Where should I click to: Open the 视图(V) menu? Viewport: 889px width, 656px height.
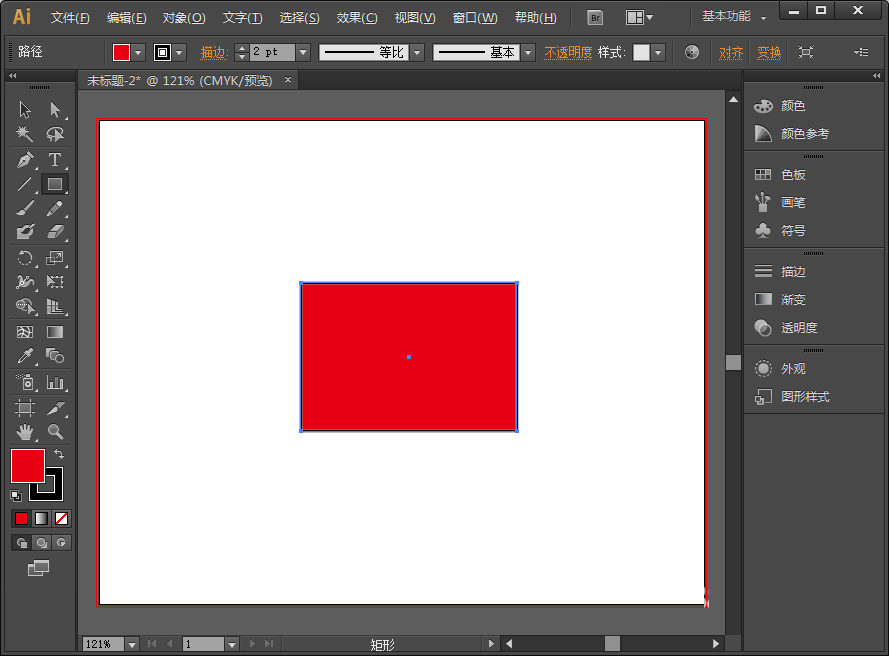point(415,18)
